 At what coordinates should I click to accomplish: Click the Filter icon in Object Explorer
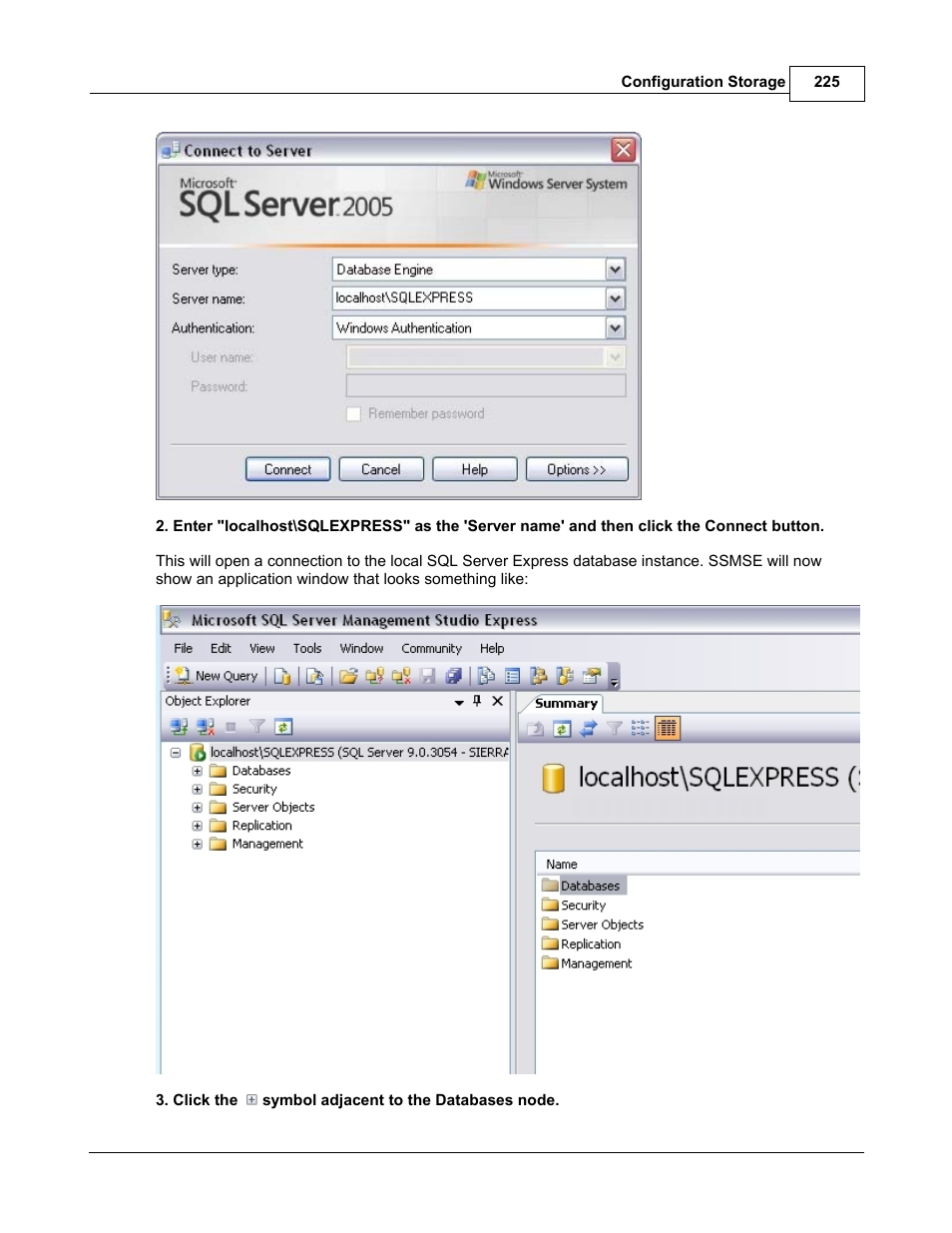256,727
